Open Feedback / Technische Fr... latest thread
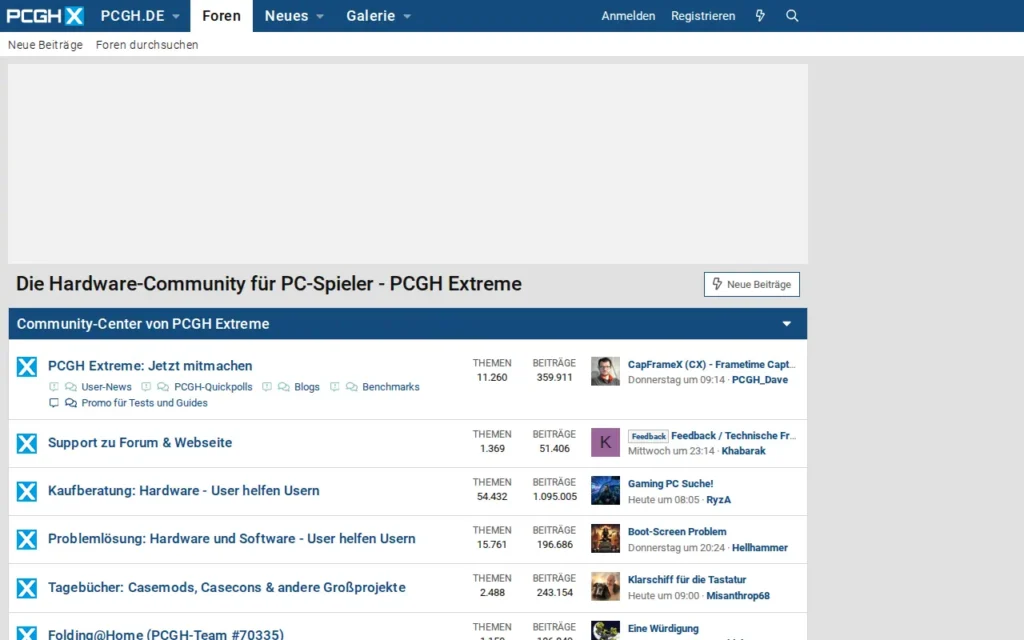 pos(734,436)
